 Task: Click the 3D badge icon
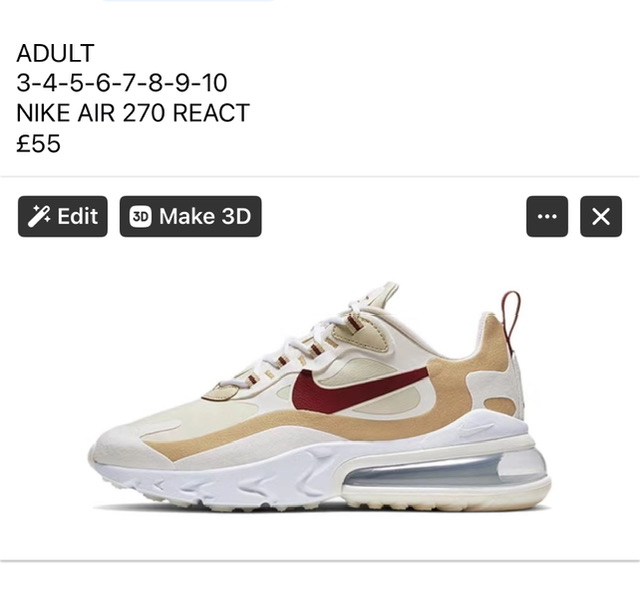point(141,216)
